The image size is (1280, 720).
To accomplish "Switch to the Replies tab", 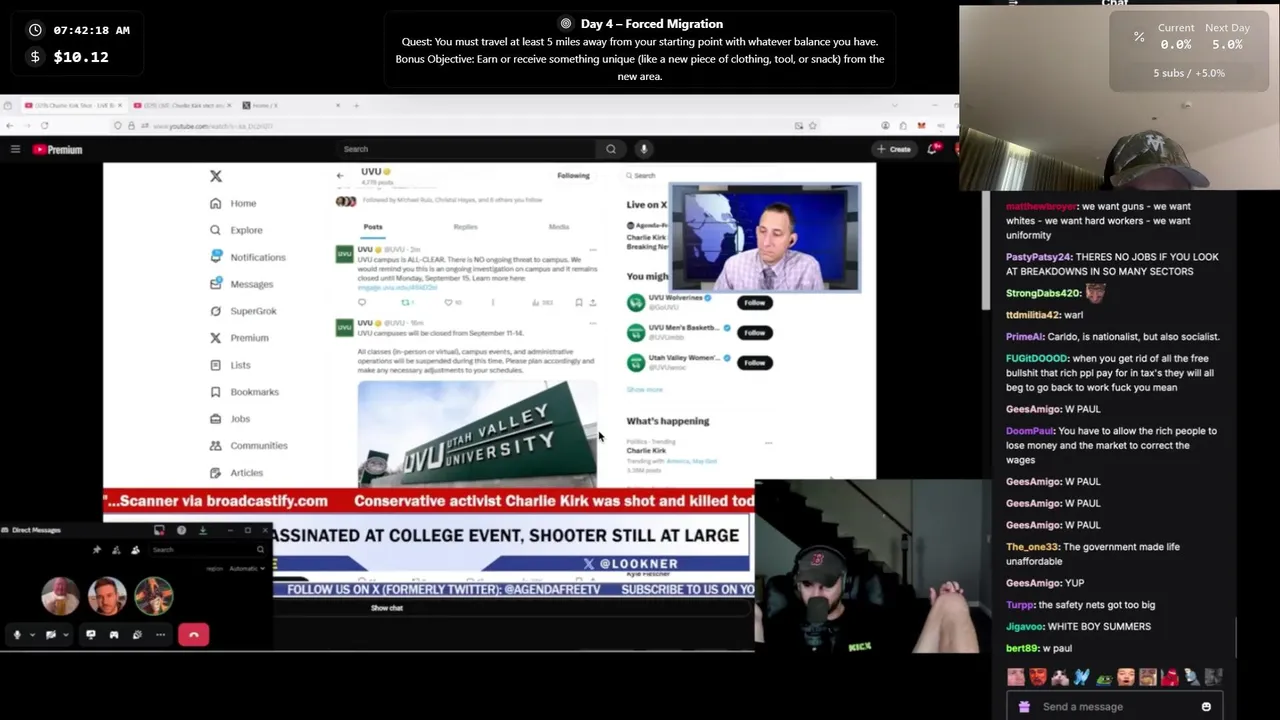I will click(465, 227).
